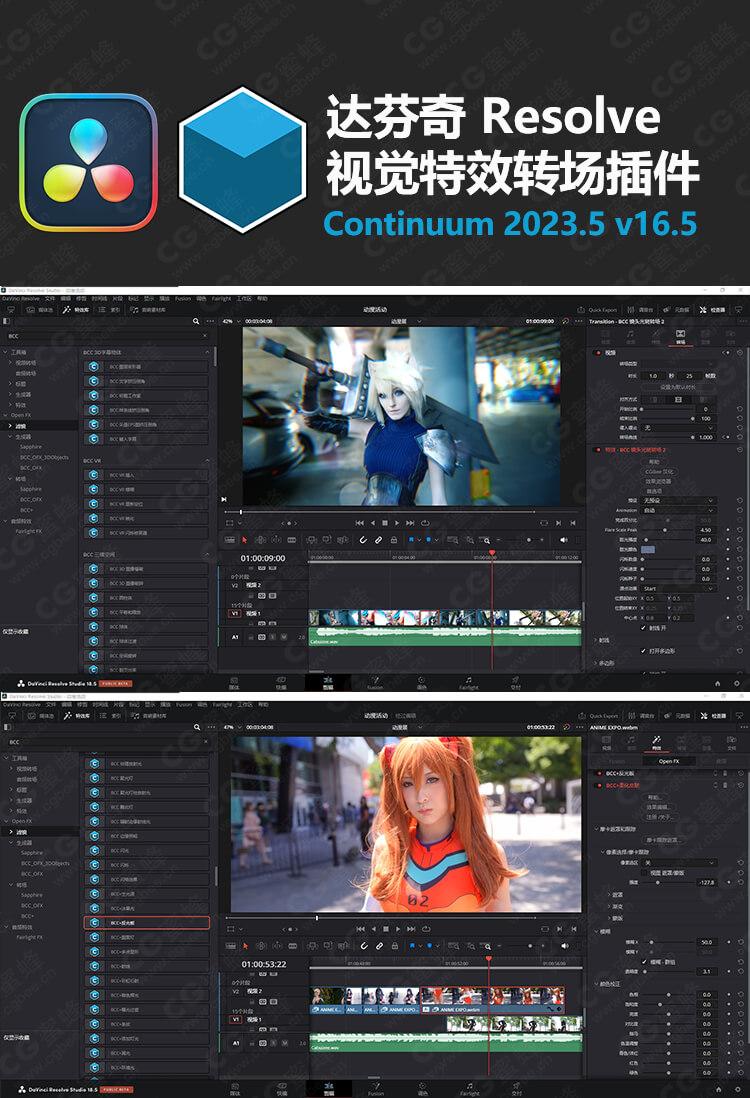Adjust timeline zoom slider in upper toolbar
The image size is (750, 1098).
529,540
